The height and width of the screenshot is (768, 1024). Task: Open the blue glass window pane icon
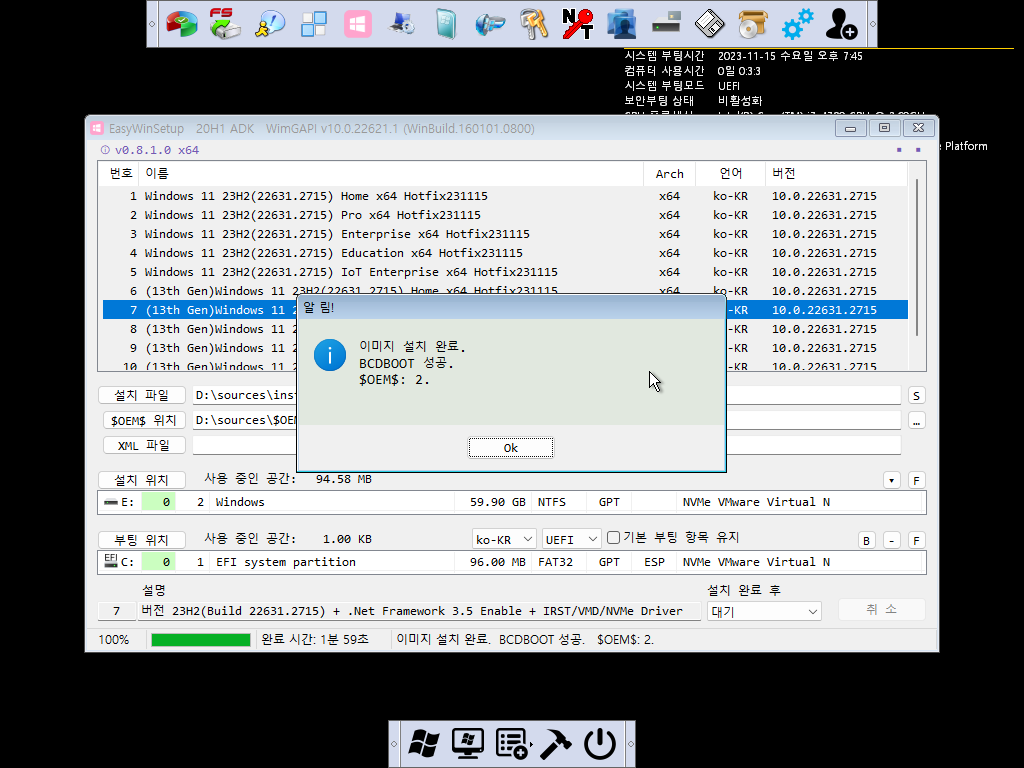tap(446, 24)
